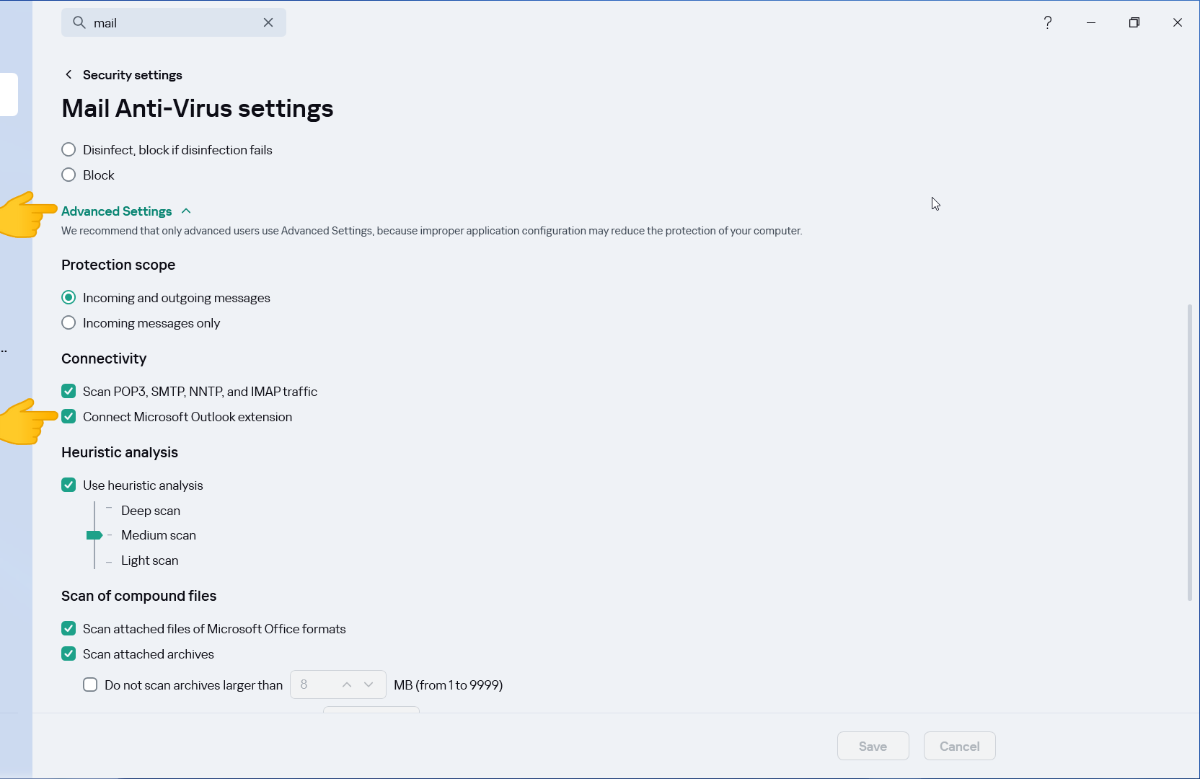Enable Do not scan archives larger than
Image resolution: width=1200 pixels, height=779 pixels.
91,685
